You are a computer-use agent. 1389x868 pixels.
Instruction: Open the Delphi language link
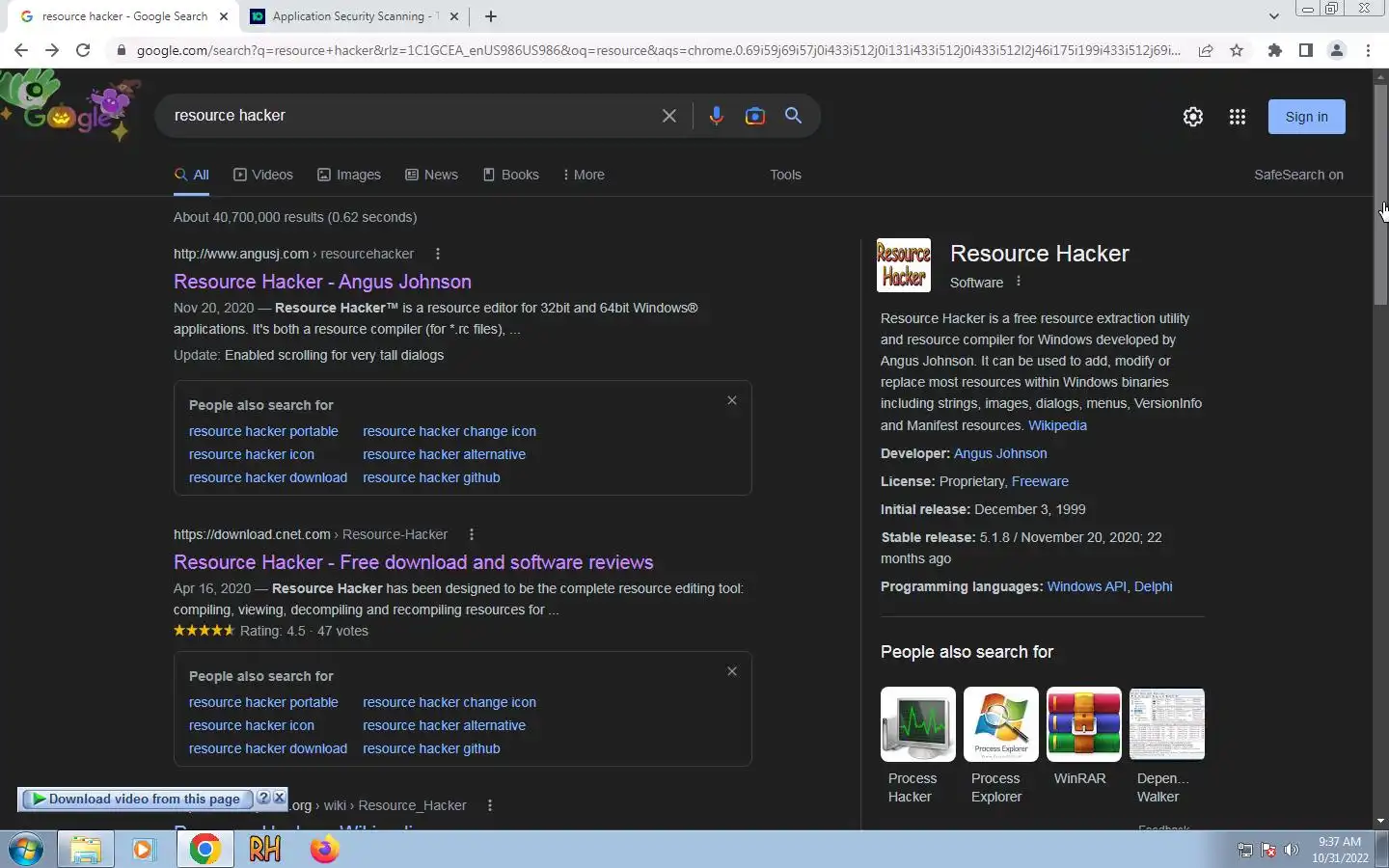pyautogui.click(x=1153, y=586)
